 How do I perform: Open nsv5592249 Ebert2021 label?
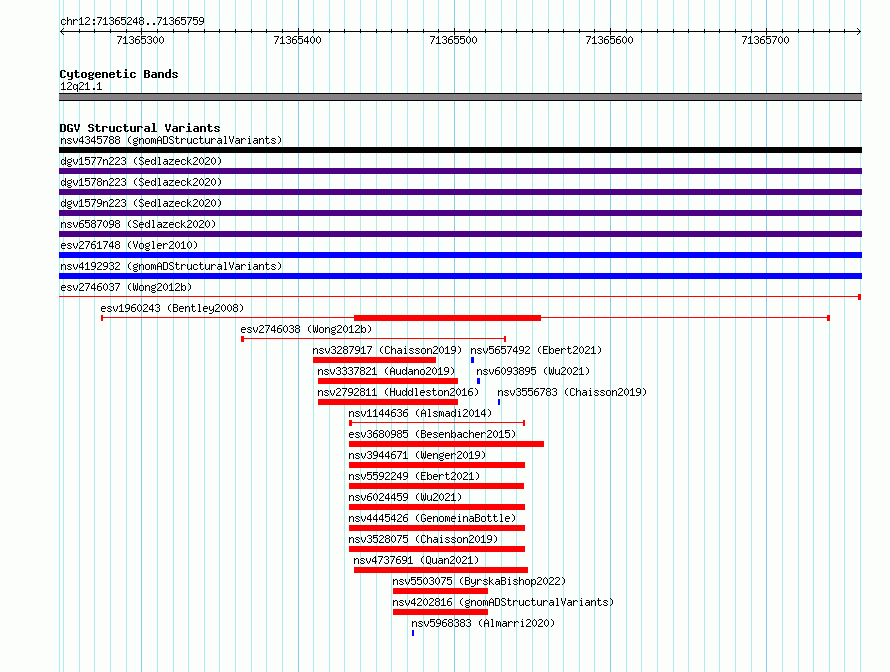point(414,476)
